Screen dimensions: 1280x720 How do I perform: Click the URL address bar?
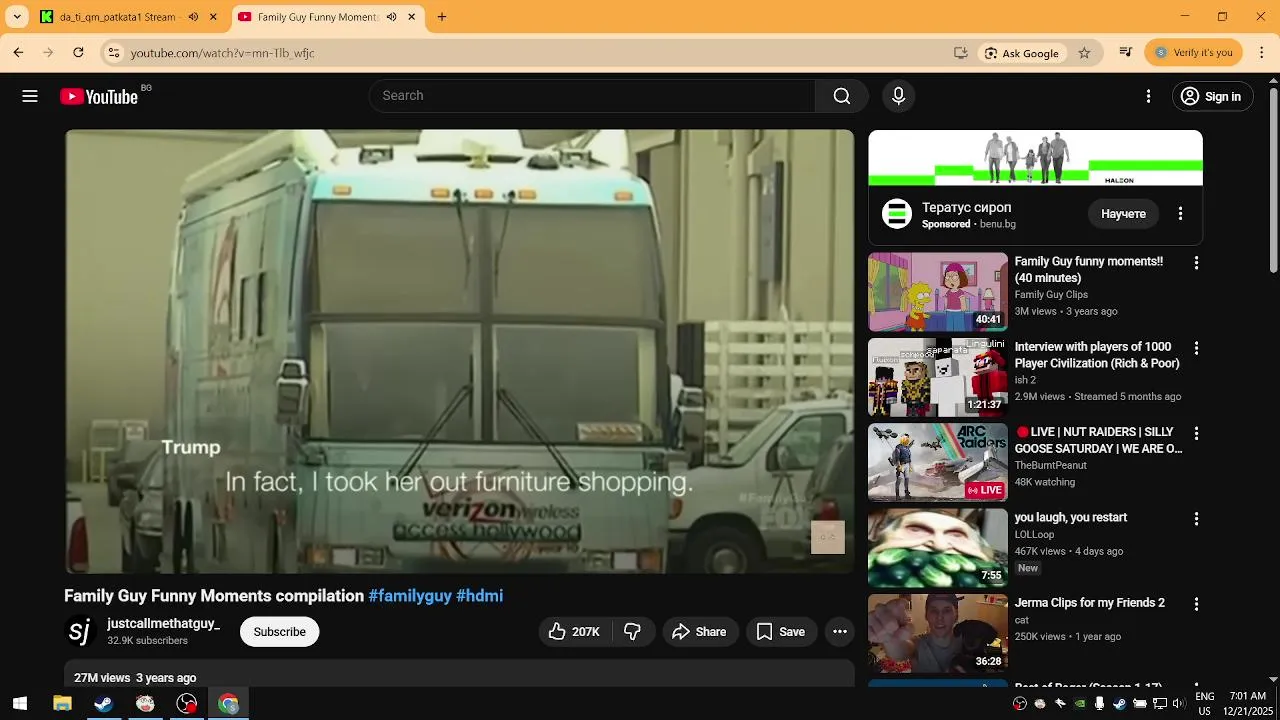tap(530, 53)
